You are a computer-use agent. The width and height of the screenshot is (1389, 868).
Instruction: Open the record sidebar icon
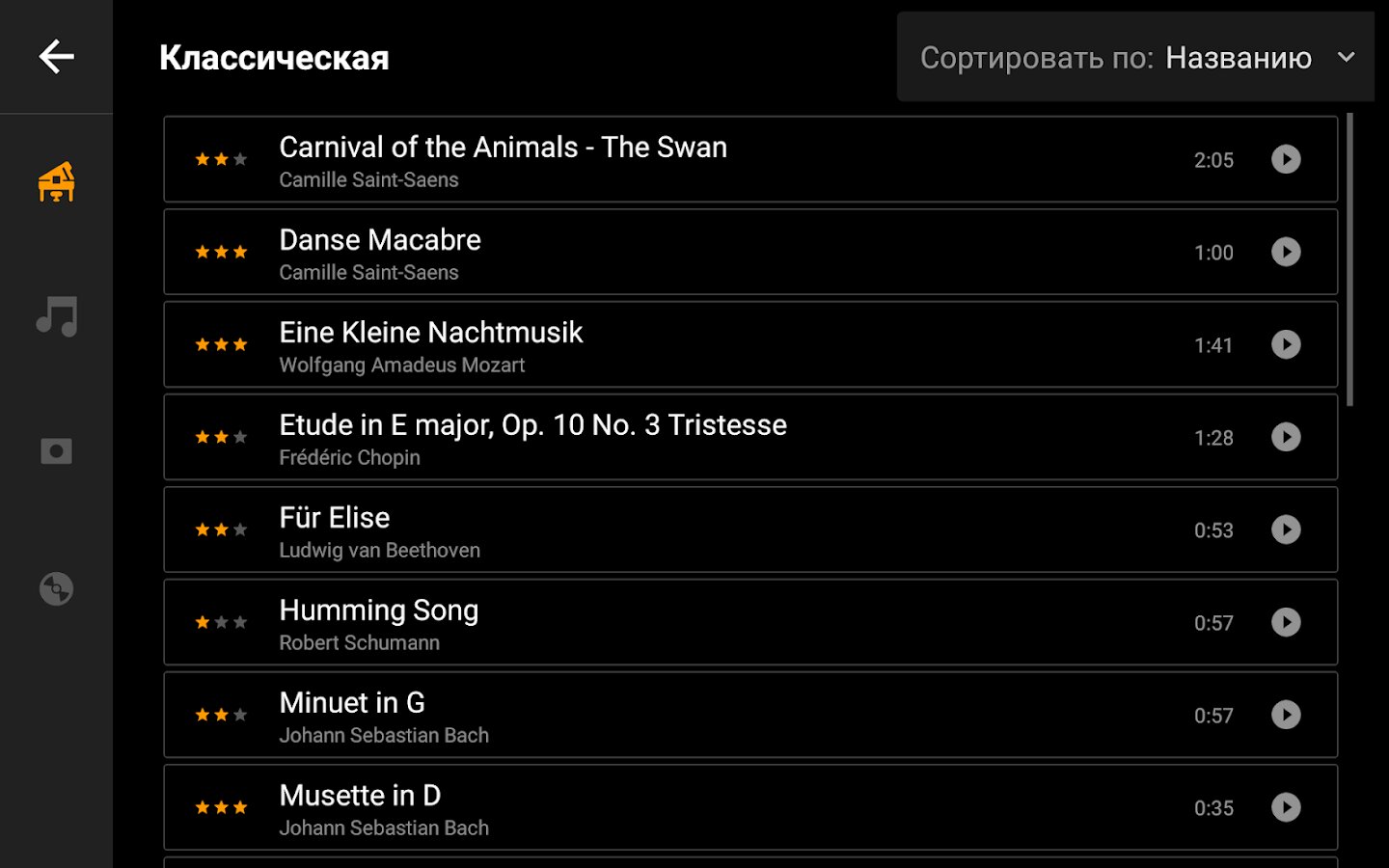point(56,451)
